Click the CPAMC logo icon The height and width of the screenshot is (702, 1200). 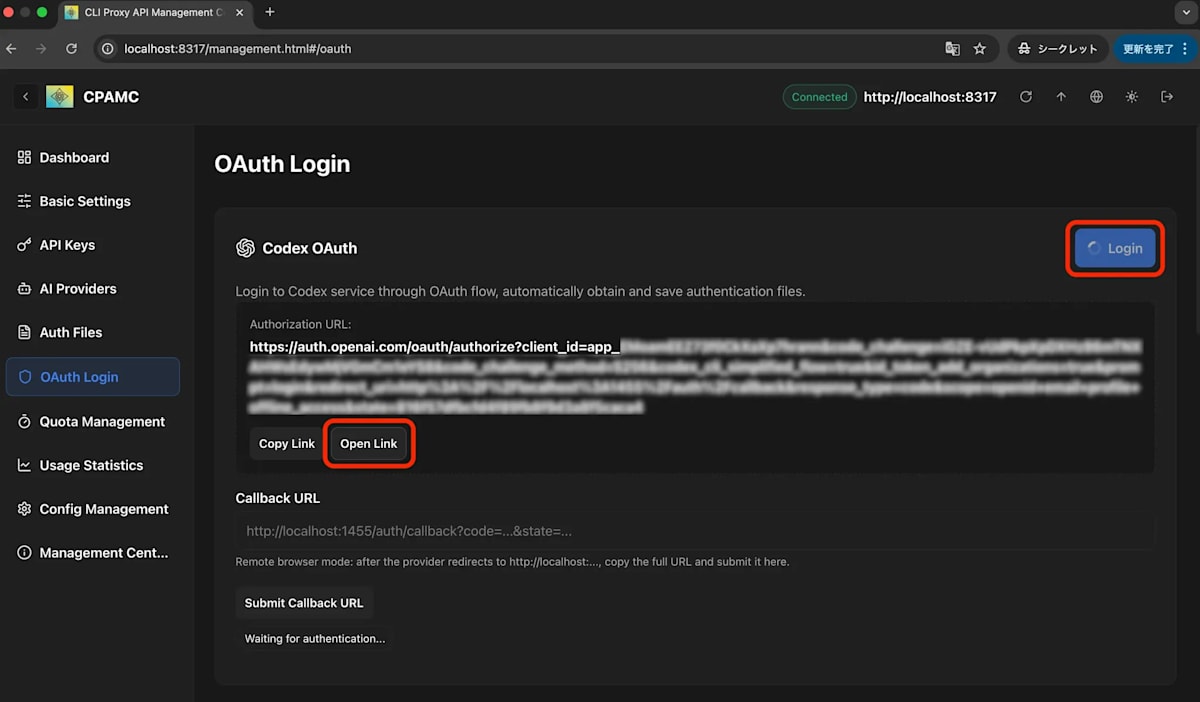[60, 97]
